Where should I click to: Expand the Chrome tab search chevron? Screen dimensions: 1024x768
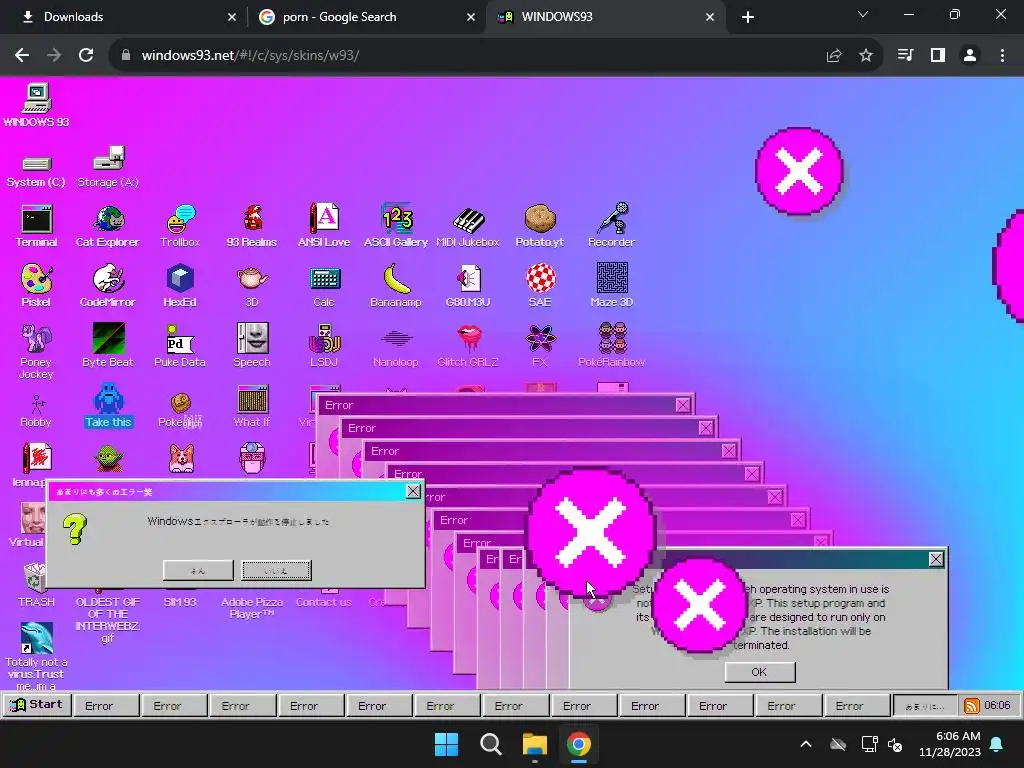pos(863,14)
